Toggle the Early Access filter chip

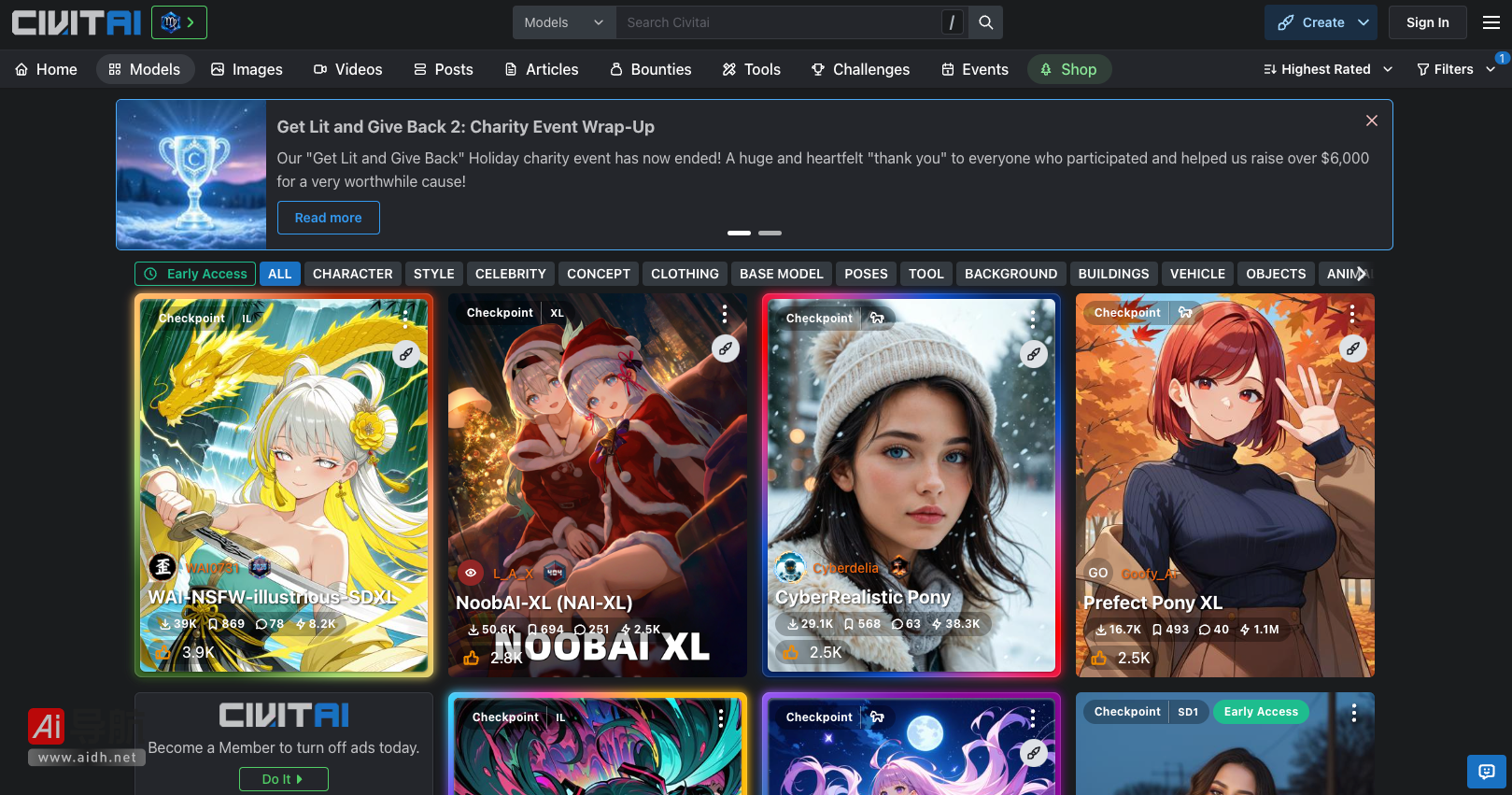point(196,274)
